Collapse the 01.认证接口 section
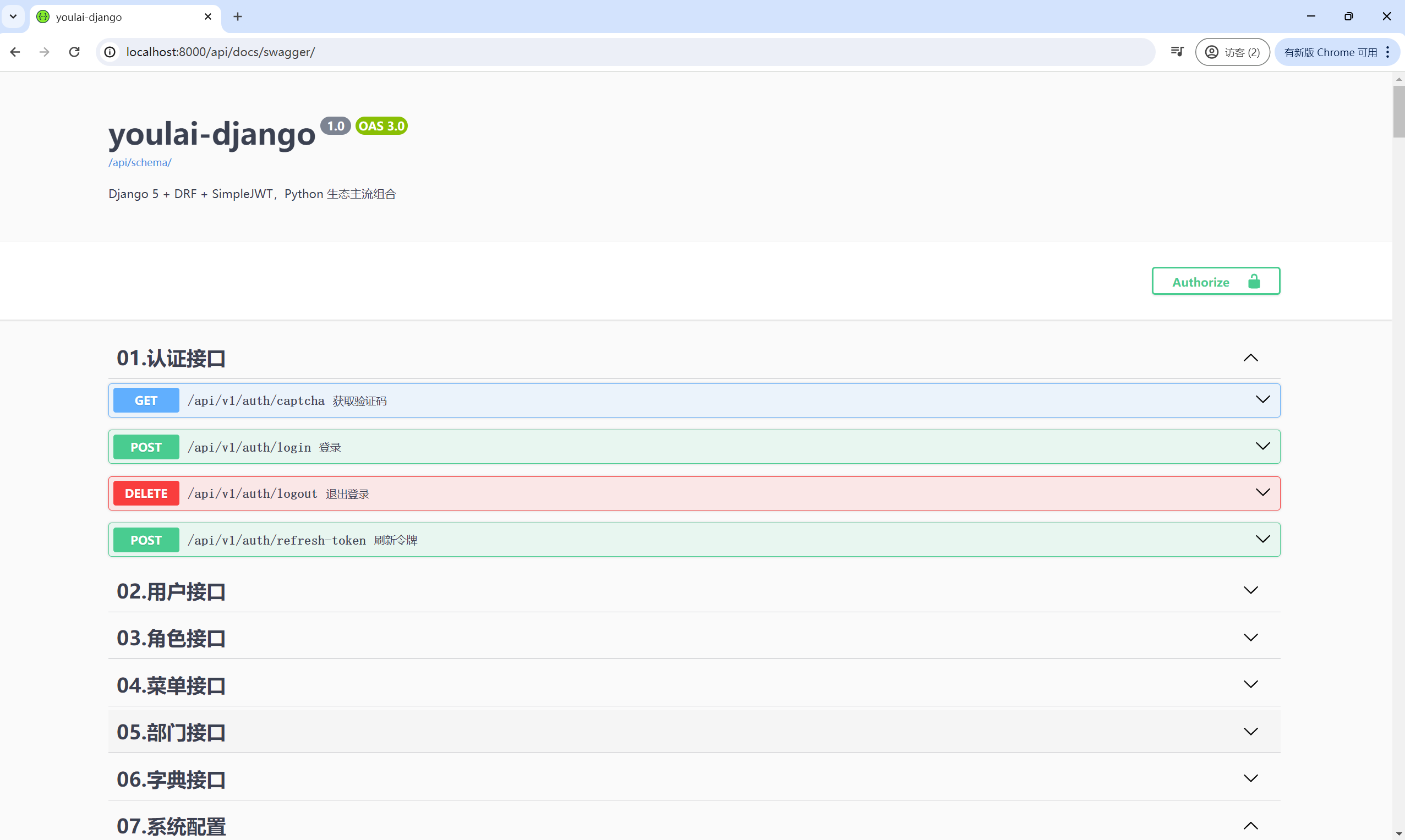 1250,358
